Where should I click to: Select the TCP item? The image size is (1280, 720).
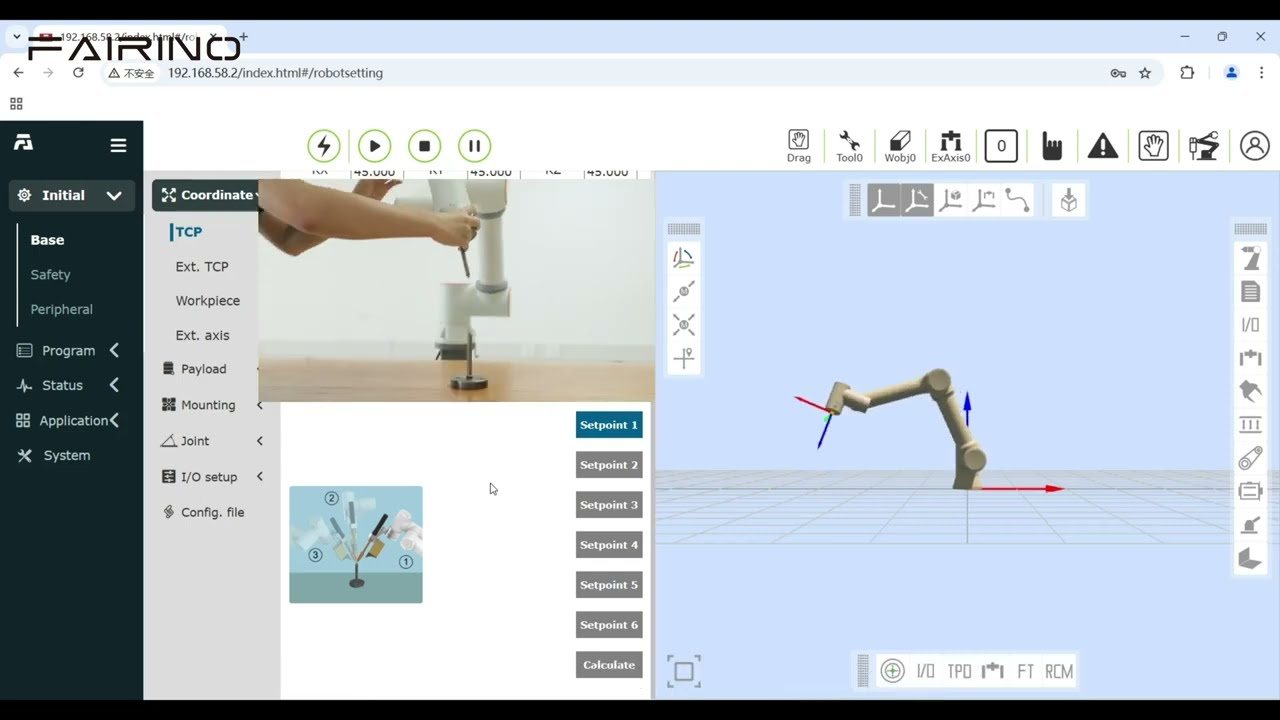tap(189, 231)
